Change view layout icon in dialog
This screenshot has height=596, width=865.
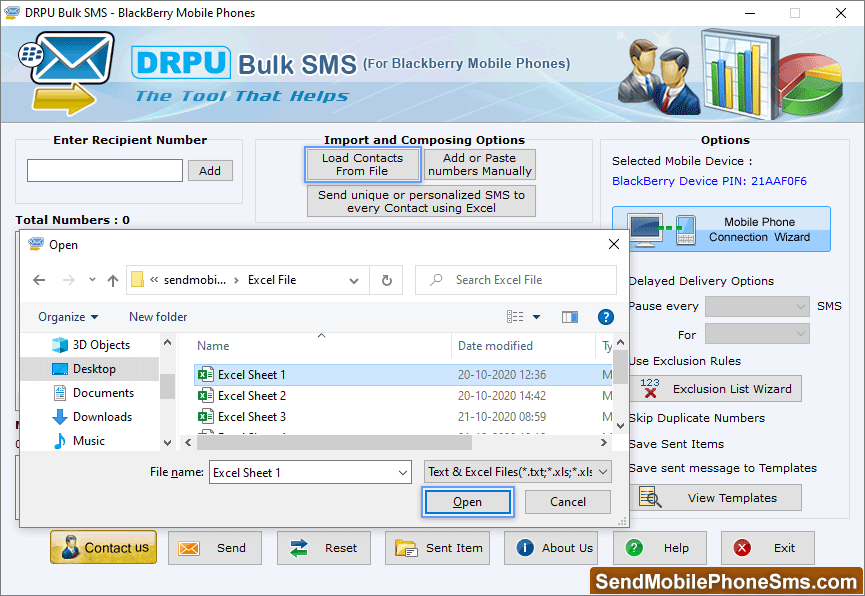click(515, 317)
